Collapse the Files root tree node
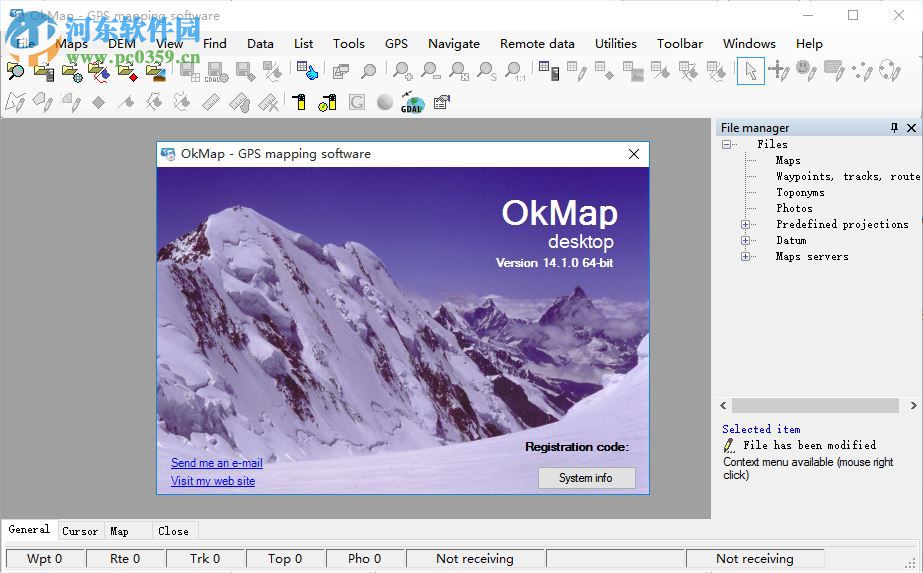The height and width of the screenshot is (573, 923). click(726, 144)
